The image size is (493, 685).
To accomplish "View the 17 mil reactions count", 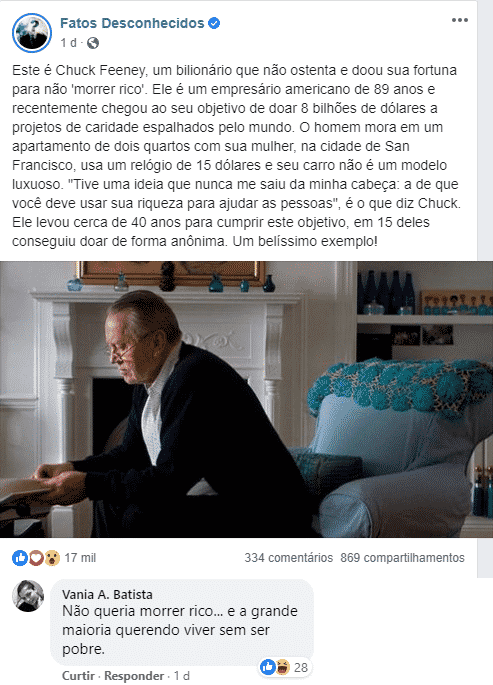I will [x=80, y=558].
